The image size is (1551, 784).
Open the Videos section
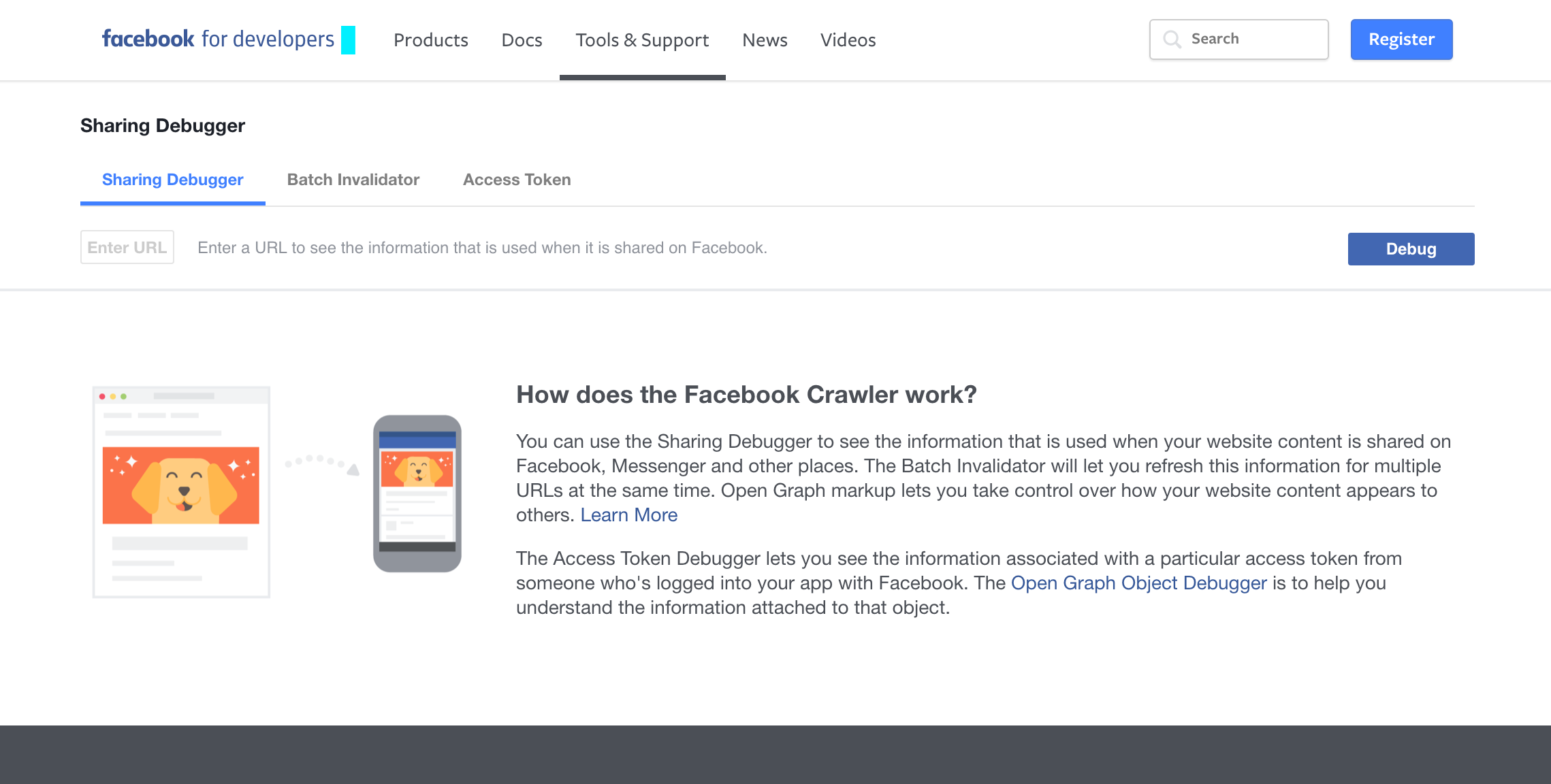tap(848, 40)
